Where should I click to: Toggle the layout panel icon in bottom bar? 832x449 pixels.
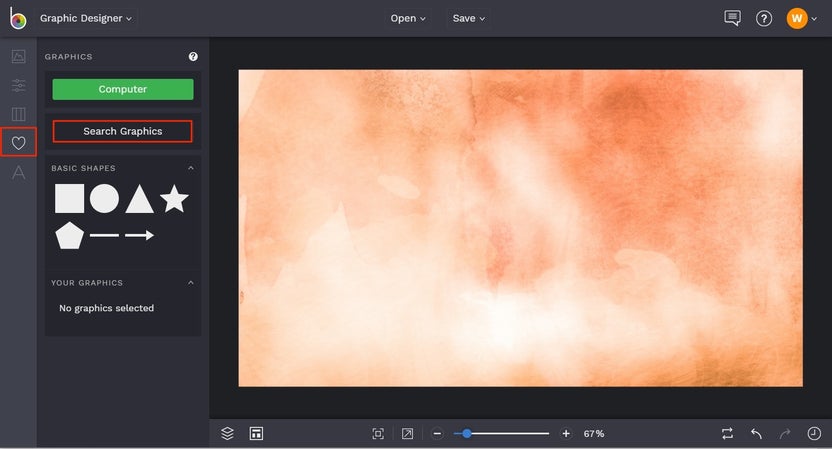[256, 434]
